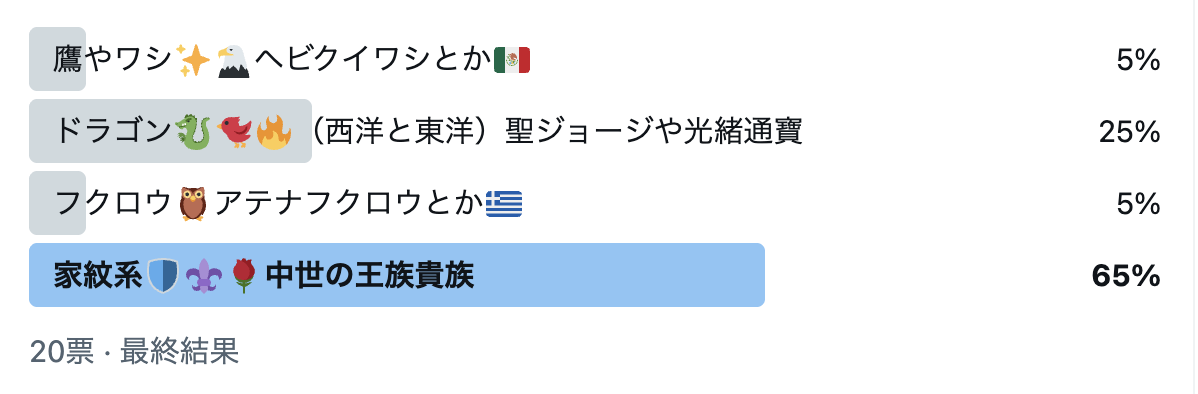Click the 最終結果 final results label
The width and height of the screenshot is (1198, 394).
pyautogui.click(x=180, y=351)
